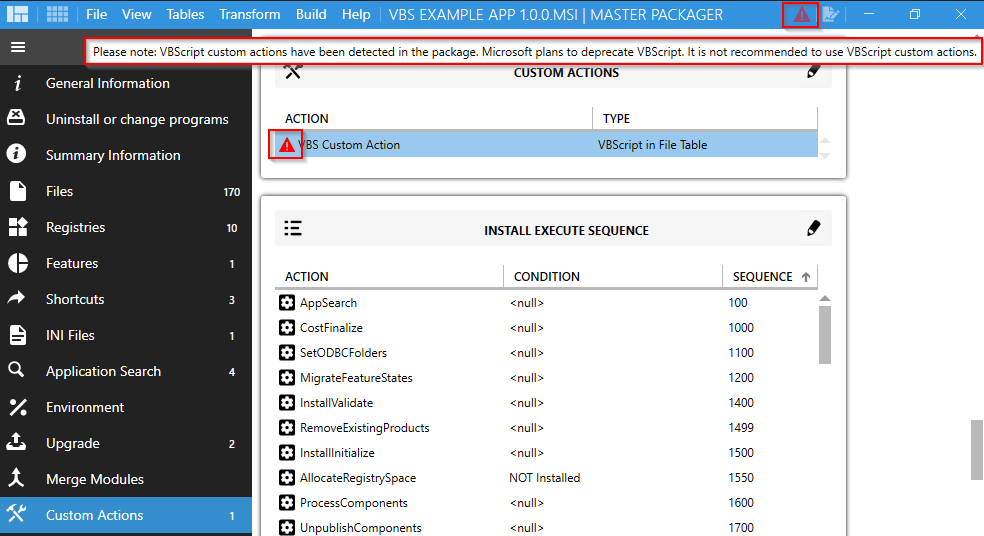Click the Summary Information icon
The image size is (984, 536).
(16, 154)
